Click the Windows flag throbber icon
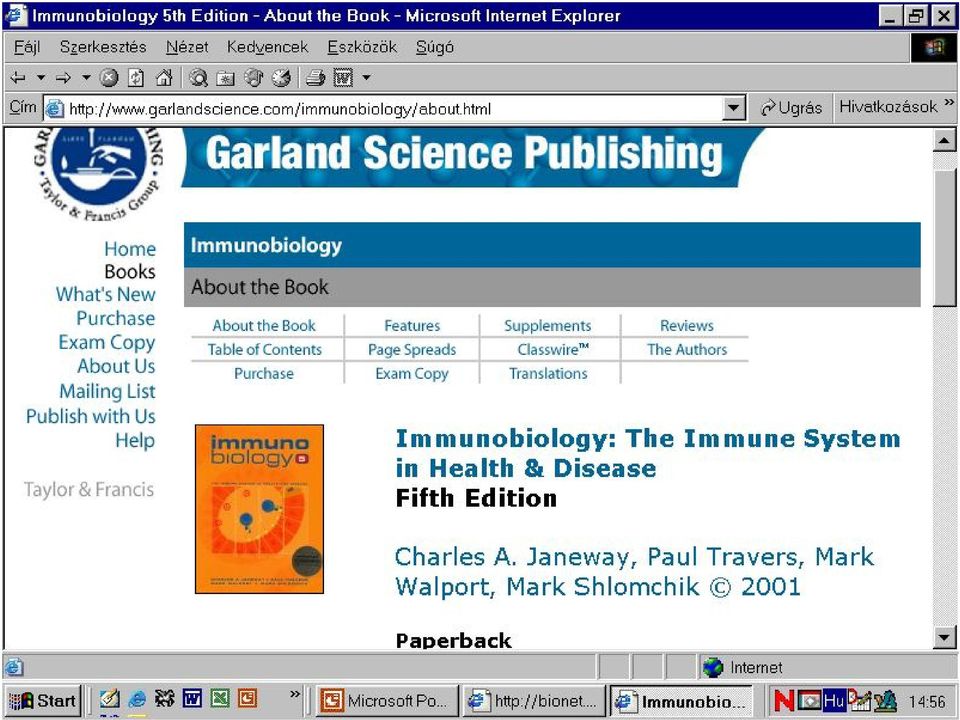Screen dimensions: 960x720 tap(934, 47)
